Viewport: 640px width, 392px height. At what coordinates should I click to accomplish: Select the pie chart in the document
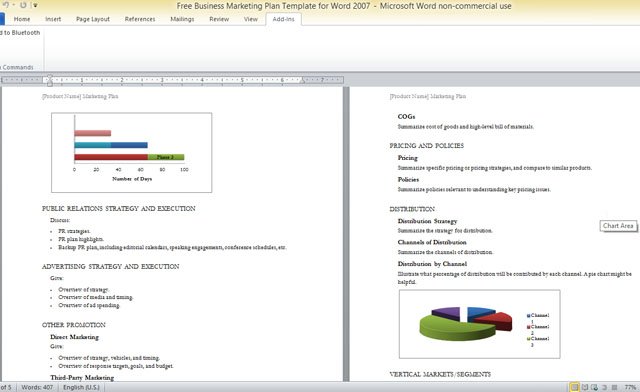[x=479, y=324]
